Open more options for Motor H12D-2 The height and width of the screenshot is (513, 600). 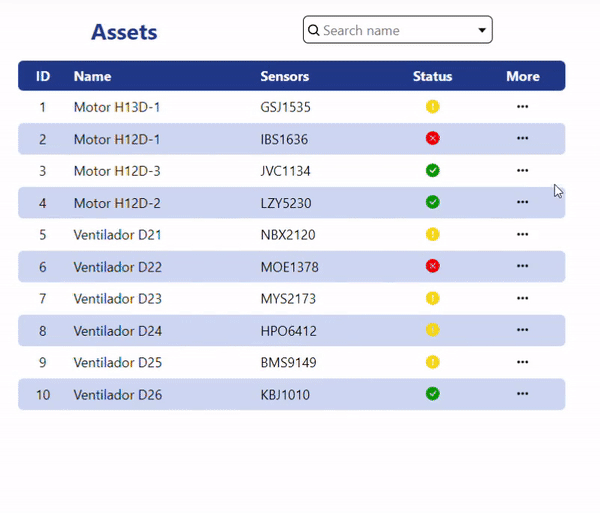(x=522, y=202)
